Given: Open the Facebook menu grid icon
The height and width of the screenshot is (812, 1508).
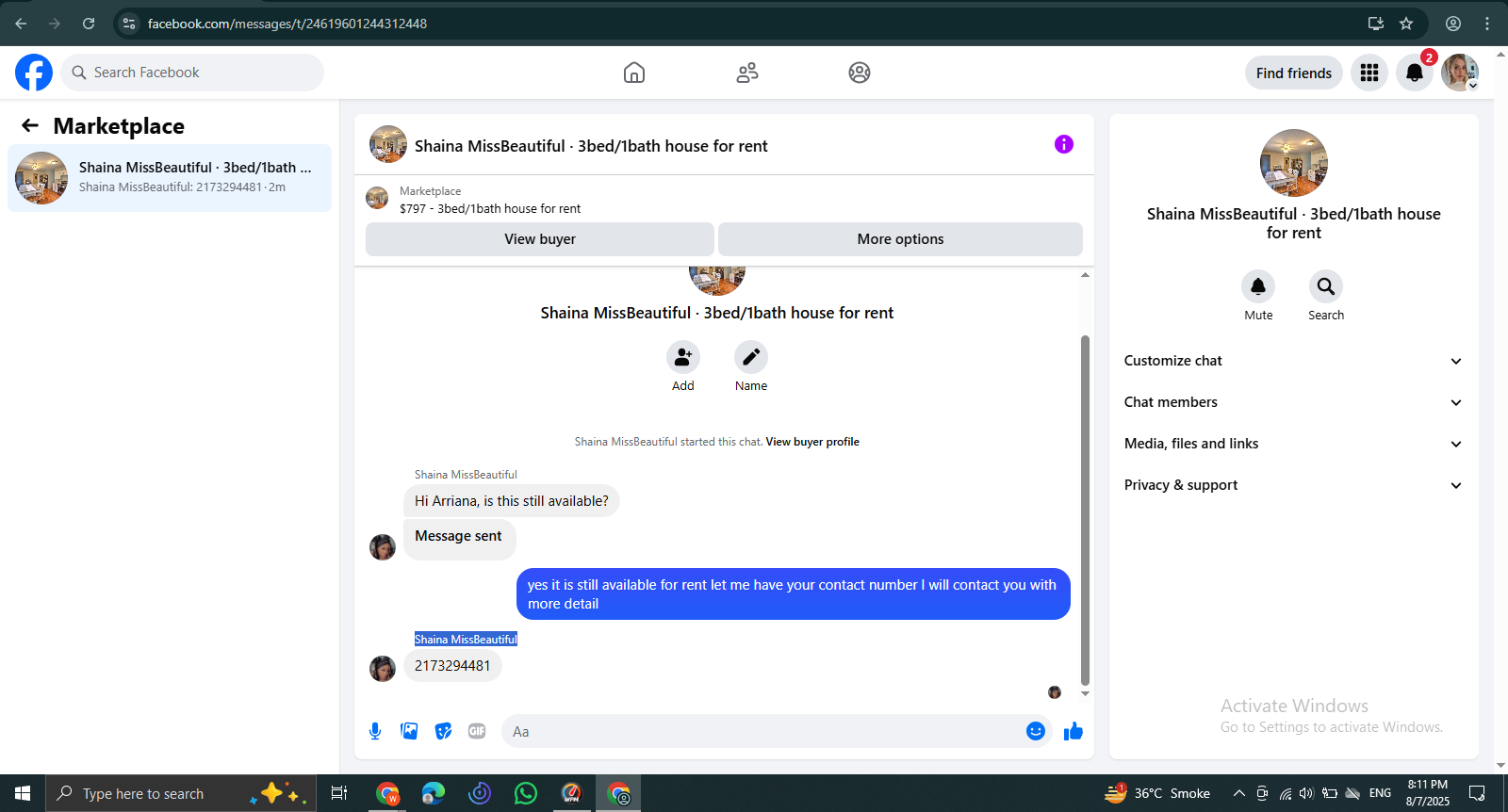Looking at the screenshot, I should click(x=1369, y=73).
